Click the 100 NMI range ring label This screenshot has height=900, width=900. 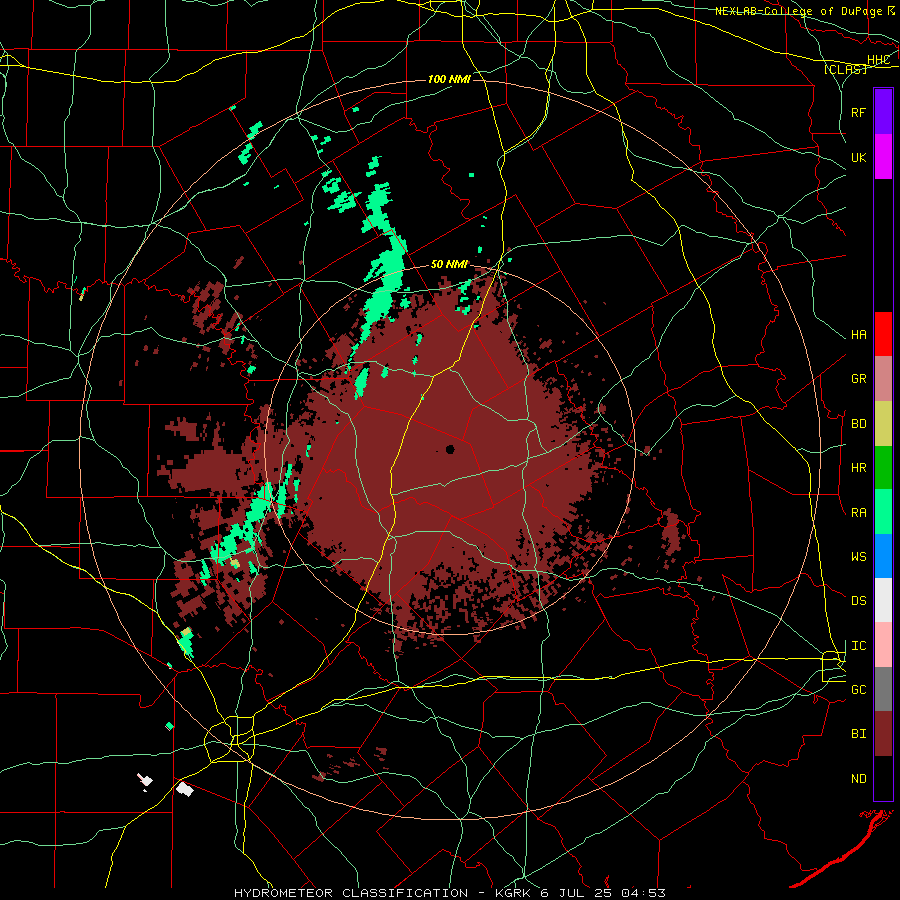click(x=449, y=79)
